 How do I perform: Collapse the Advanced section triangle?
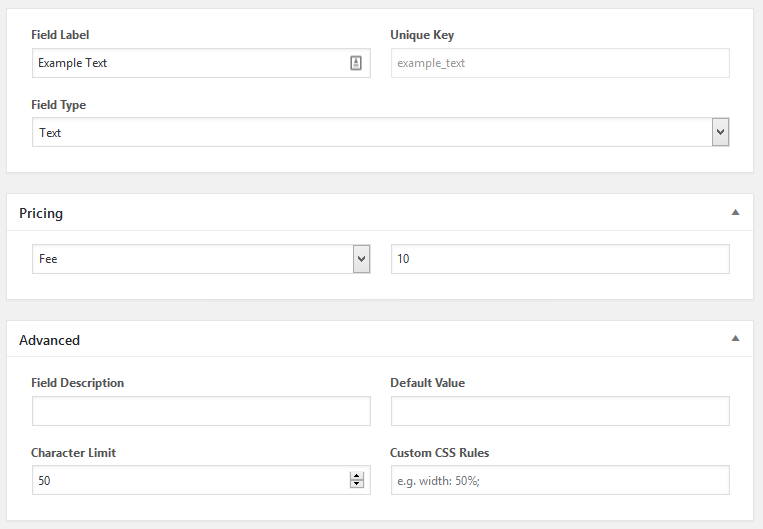735,338
